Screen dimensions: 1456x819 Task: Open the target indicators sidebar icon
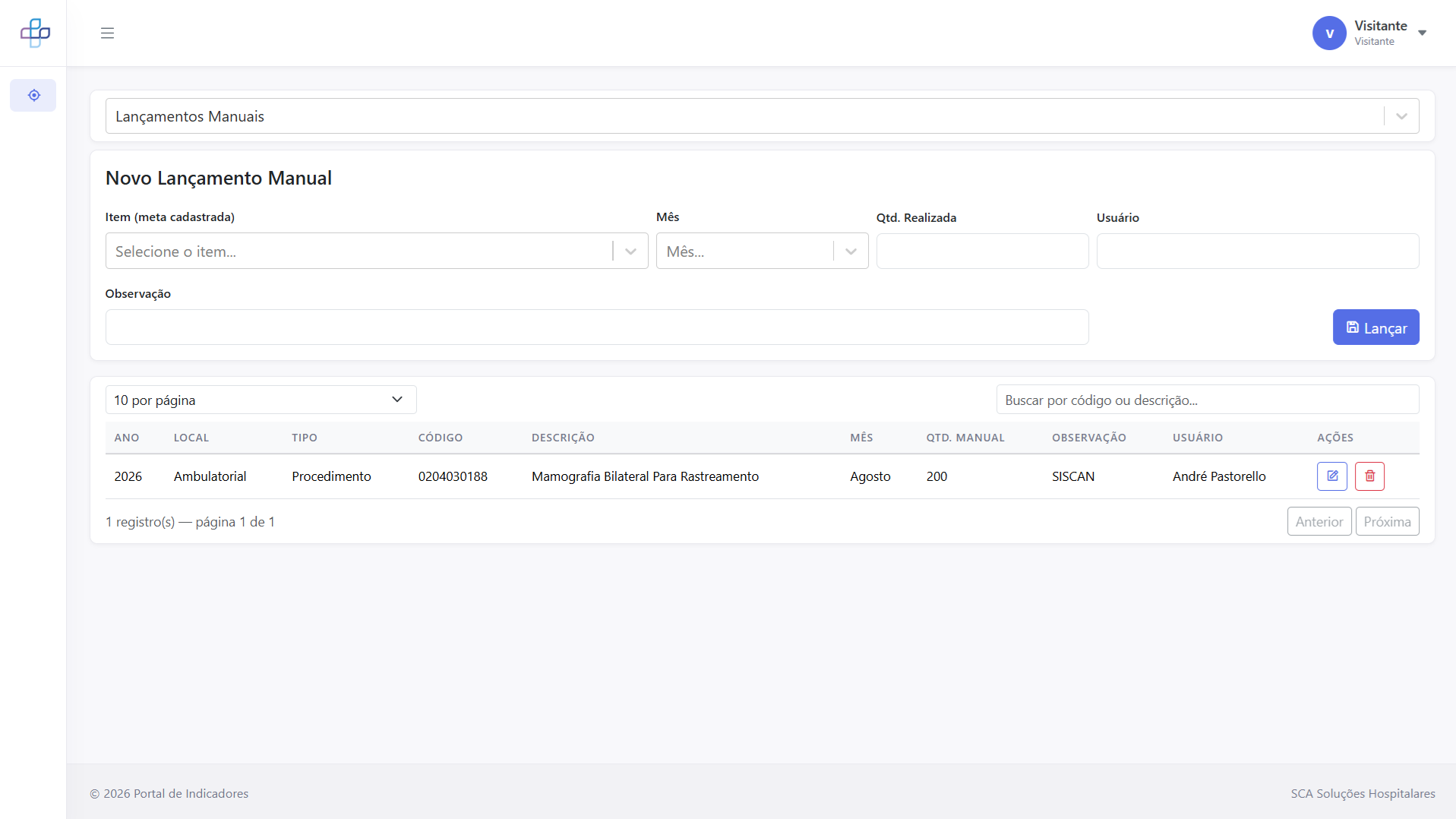33,96
